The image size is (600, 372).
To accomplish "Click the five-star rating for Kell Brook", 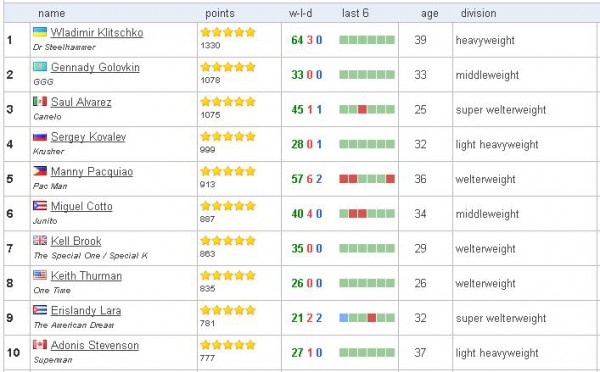I will (228, 241).
